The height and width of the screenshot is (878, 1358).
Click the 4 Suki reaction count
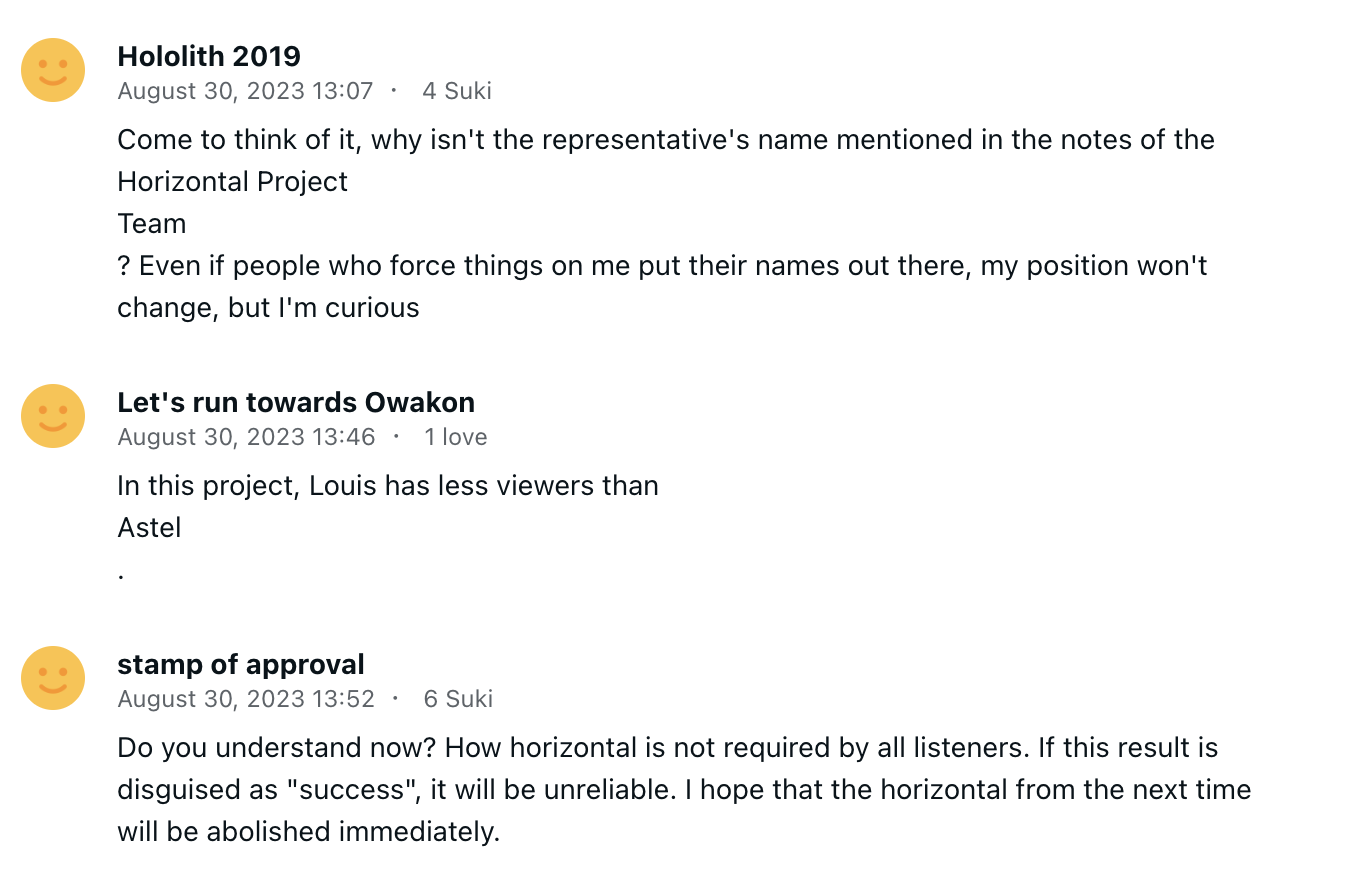pos(456,91)
